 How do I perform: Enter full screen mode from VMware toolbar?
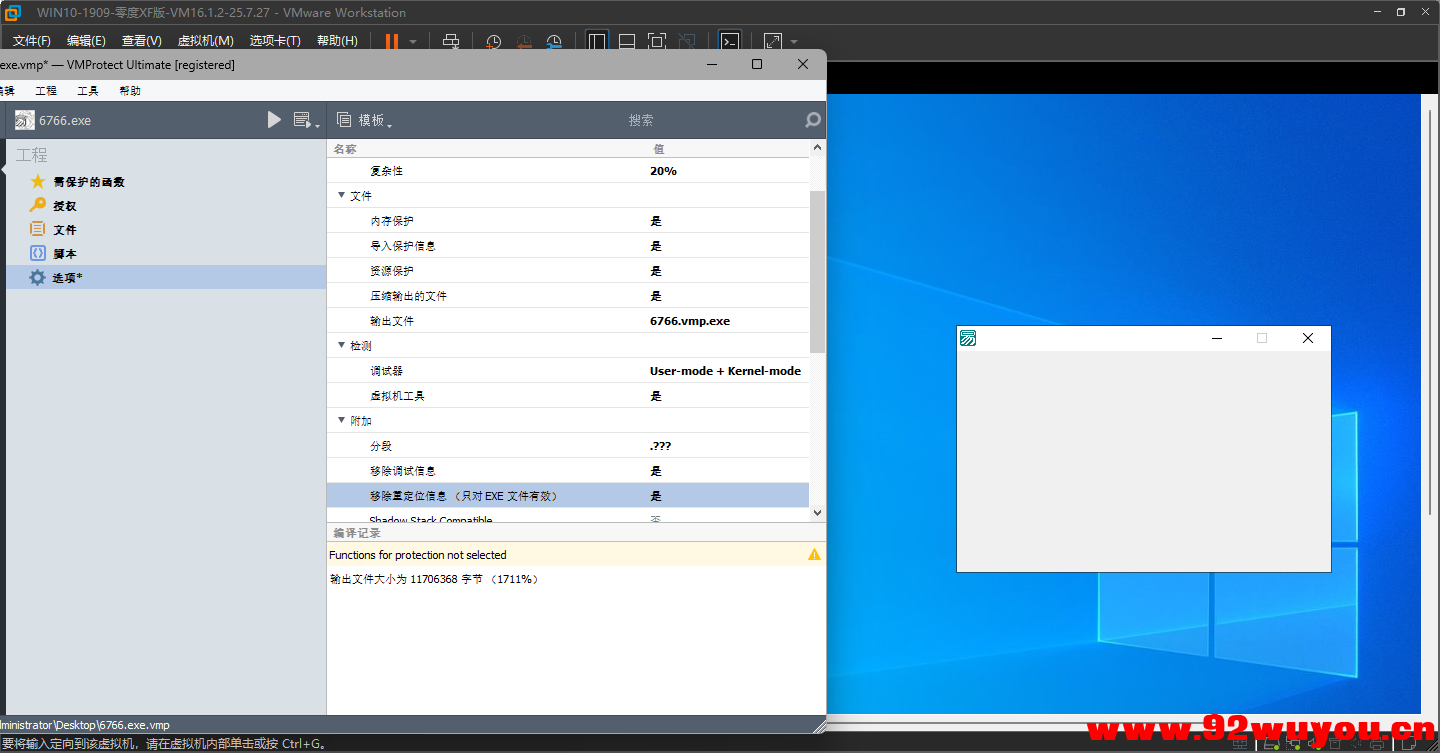pos(771,42)
